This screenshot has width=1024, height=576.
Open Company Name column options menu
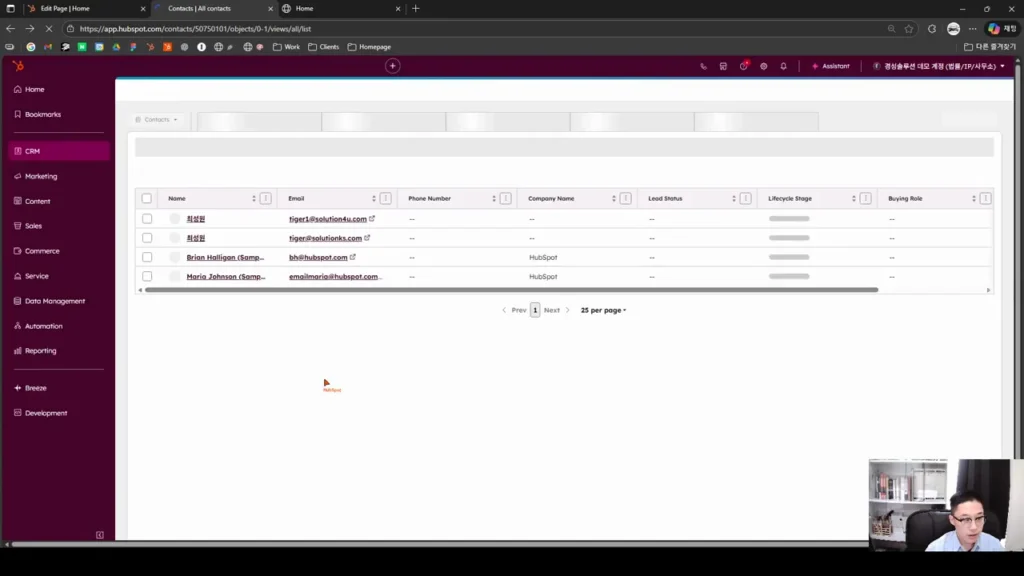point(626,199)
